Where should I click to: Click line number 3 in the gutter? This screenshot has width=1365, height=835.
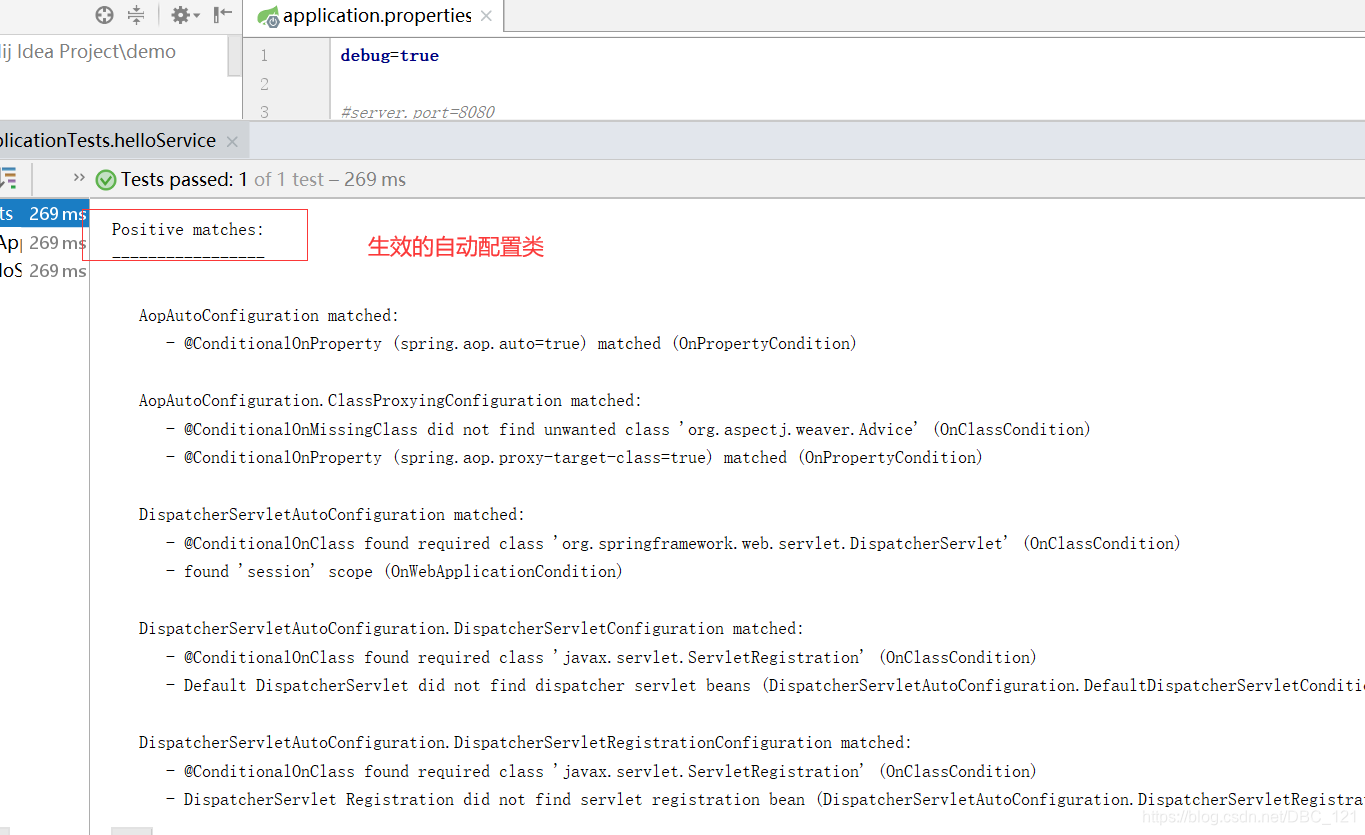(264, 112)
